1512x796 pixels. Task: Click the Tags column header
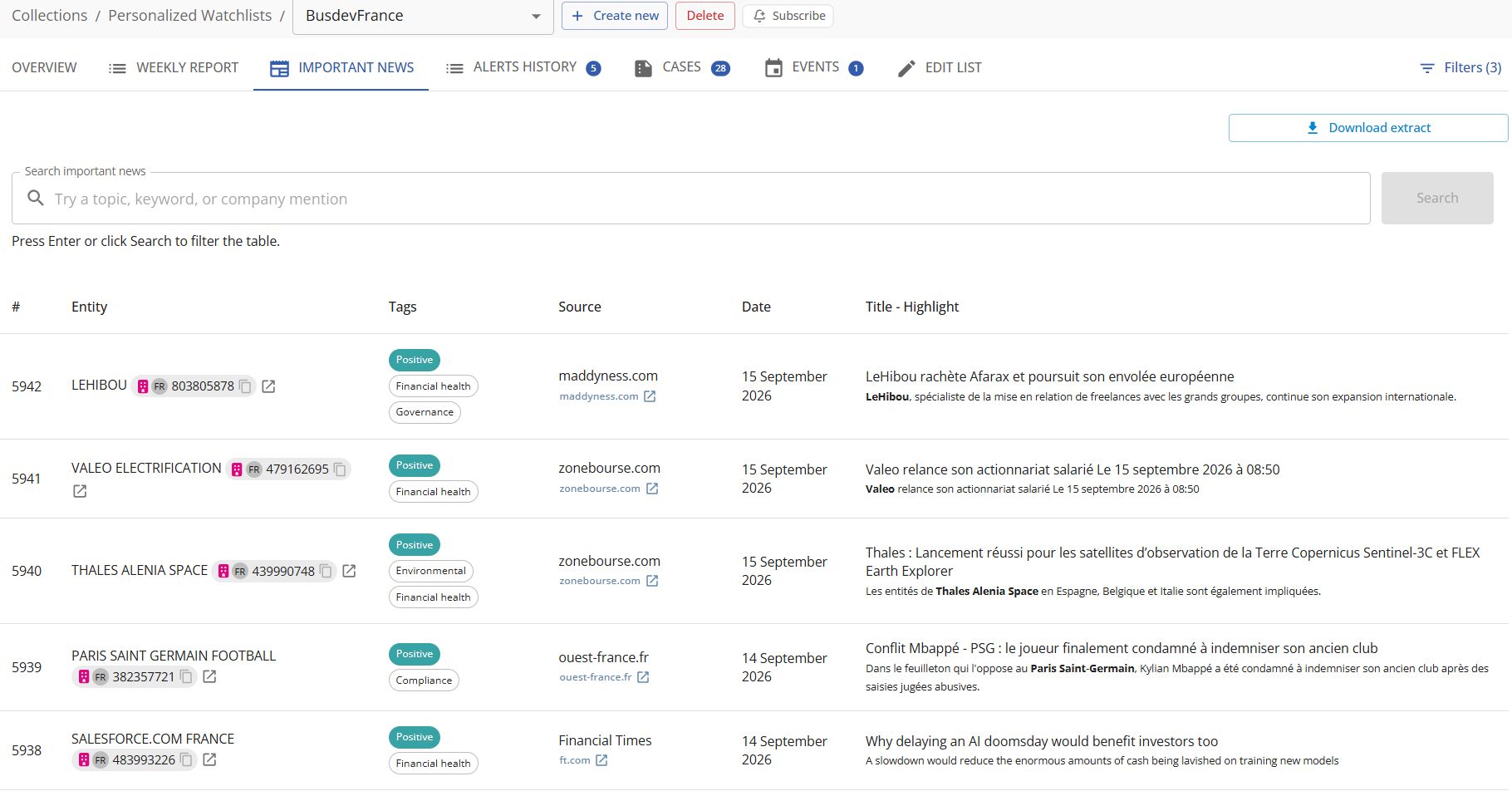coord(403,307)
